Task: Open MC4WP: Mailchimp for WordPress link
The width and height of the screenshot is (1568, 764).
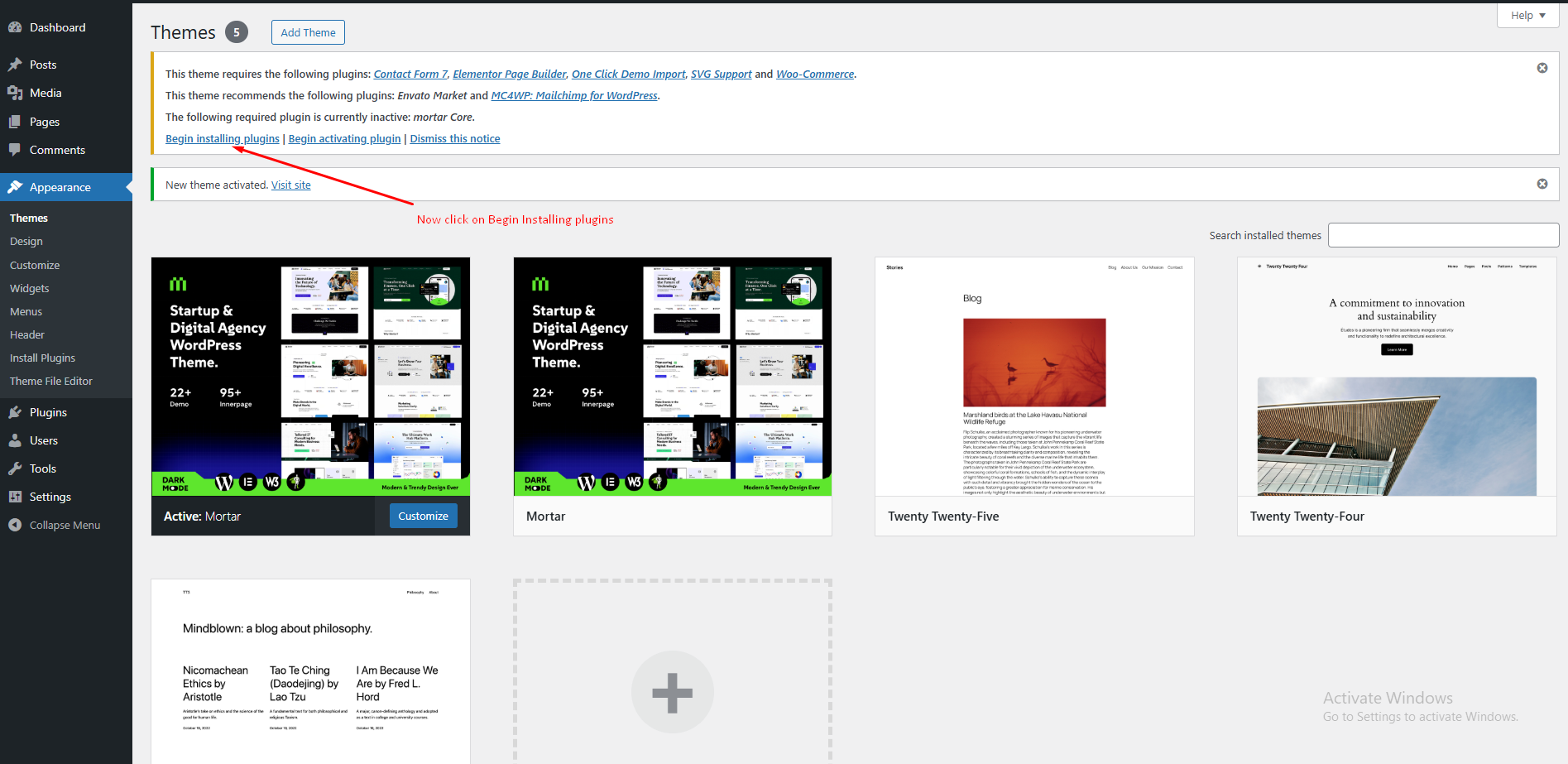Action: tap(575, 95)
